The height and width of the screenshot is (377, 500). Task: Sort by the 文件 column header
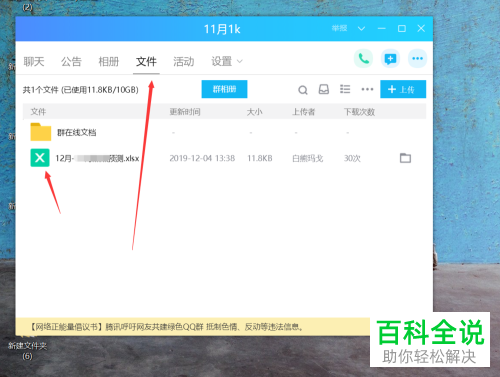coord(38,112)
